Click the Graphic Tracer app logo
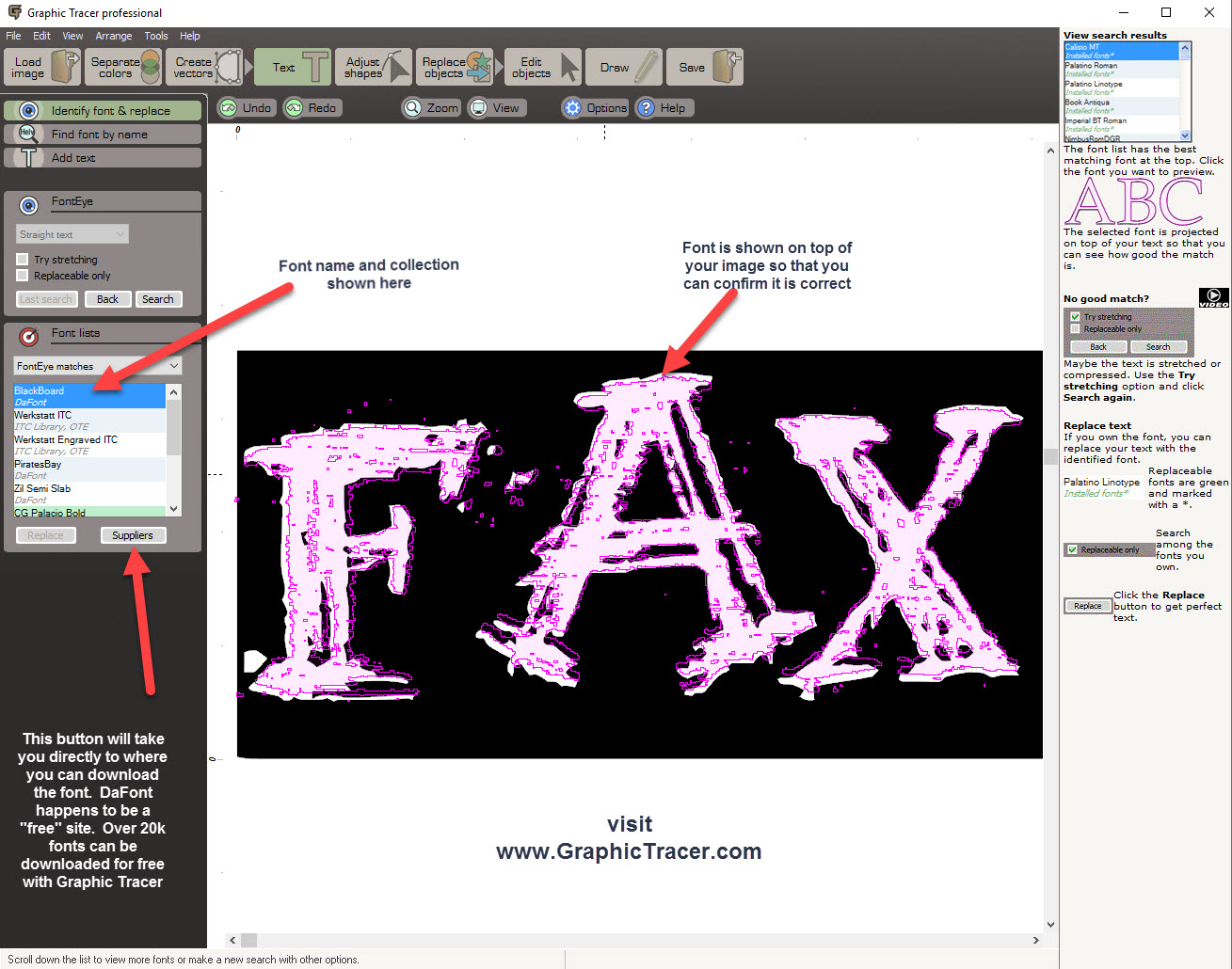1232x969 pixels. point(14,12)
